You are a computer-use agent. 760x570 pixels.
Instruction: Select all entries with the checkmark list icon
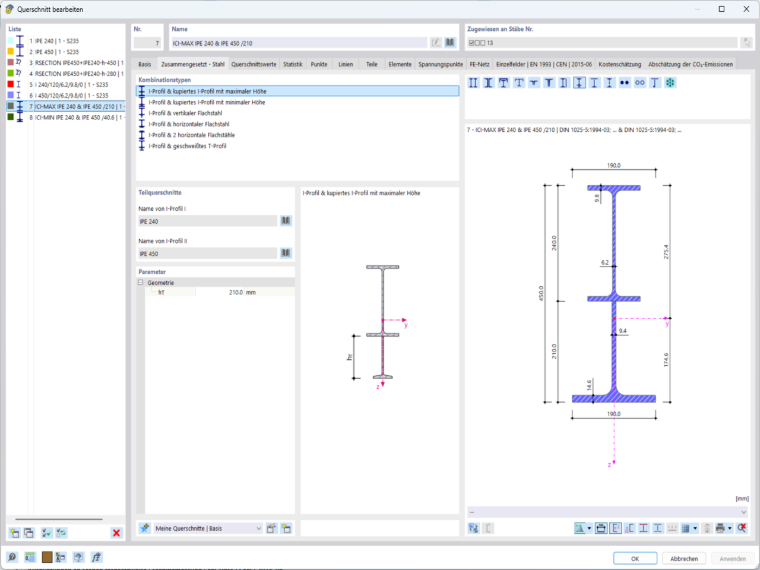[47, 533]
